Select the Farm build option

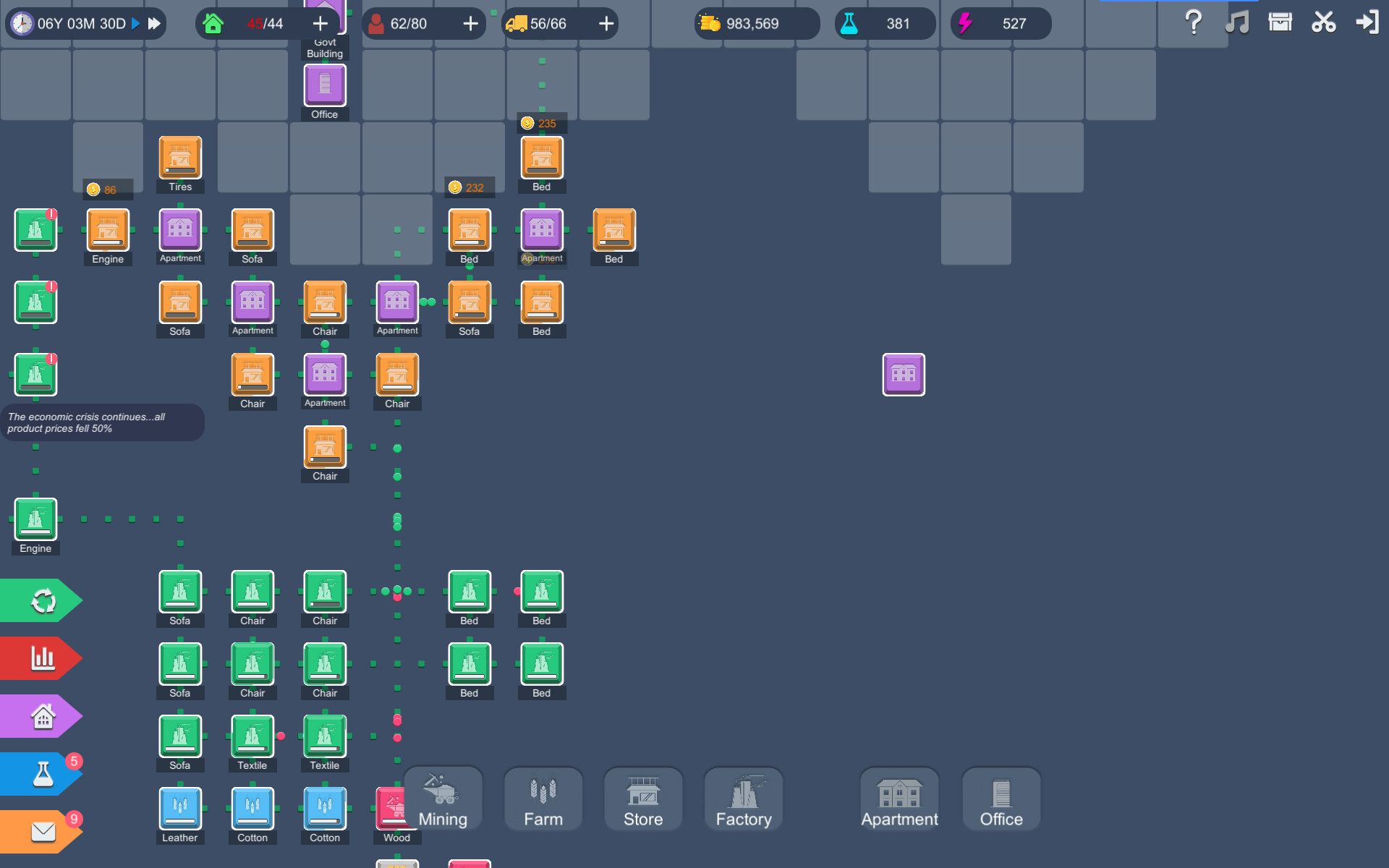[x=543, y=799]
